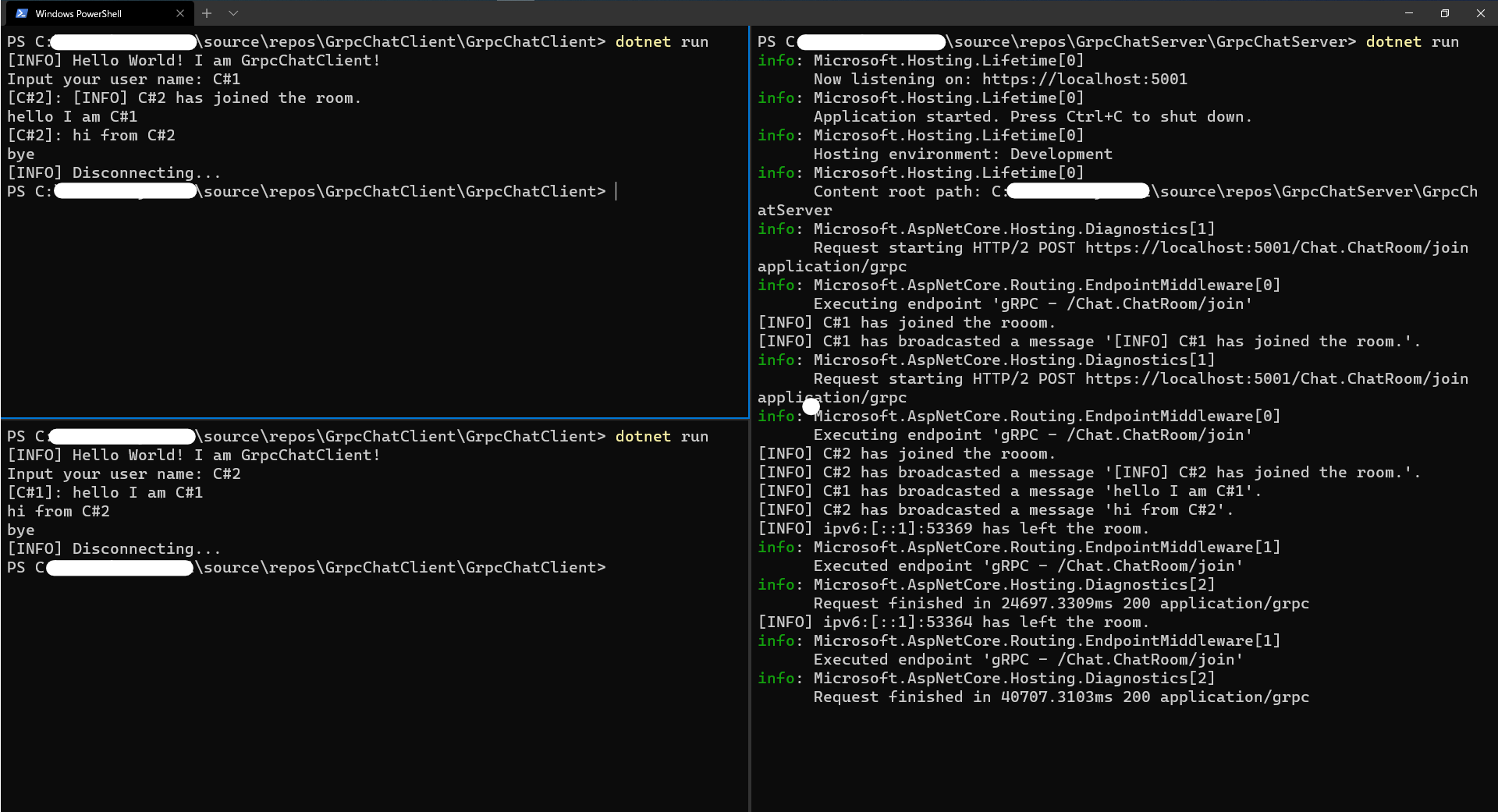Screen dimensions: 1498x812
Task: Click the horizontal divider between client panes
Action: [x=374, y=418]
